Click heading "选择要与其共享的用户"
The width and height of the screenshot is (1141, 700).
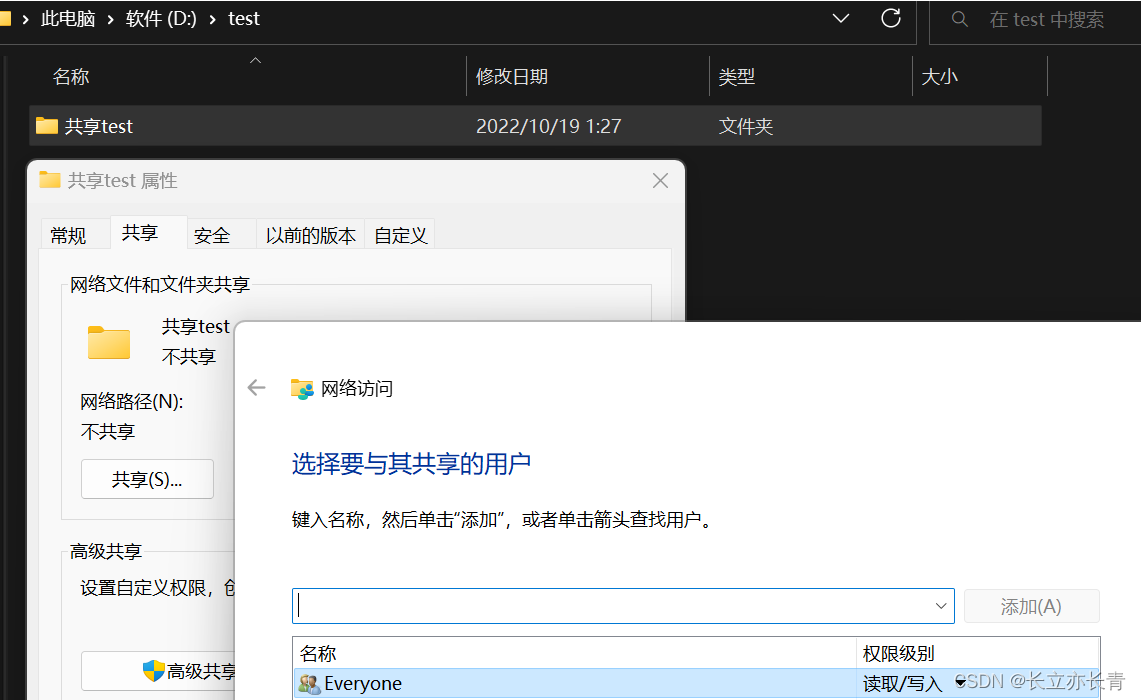coord(411,464)
